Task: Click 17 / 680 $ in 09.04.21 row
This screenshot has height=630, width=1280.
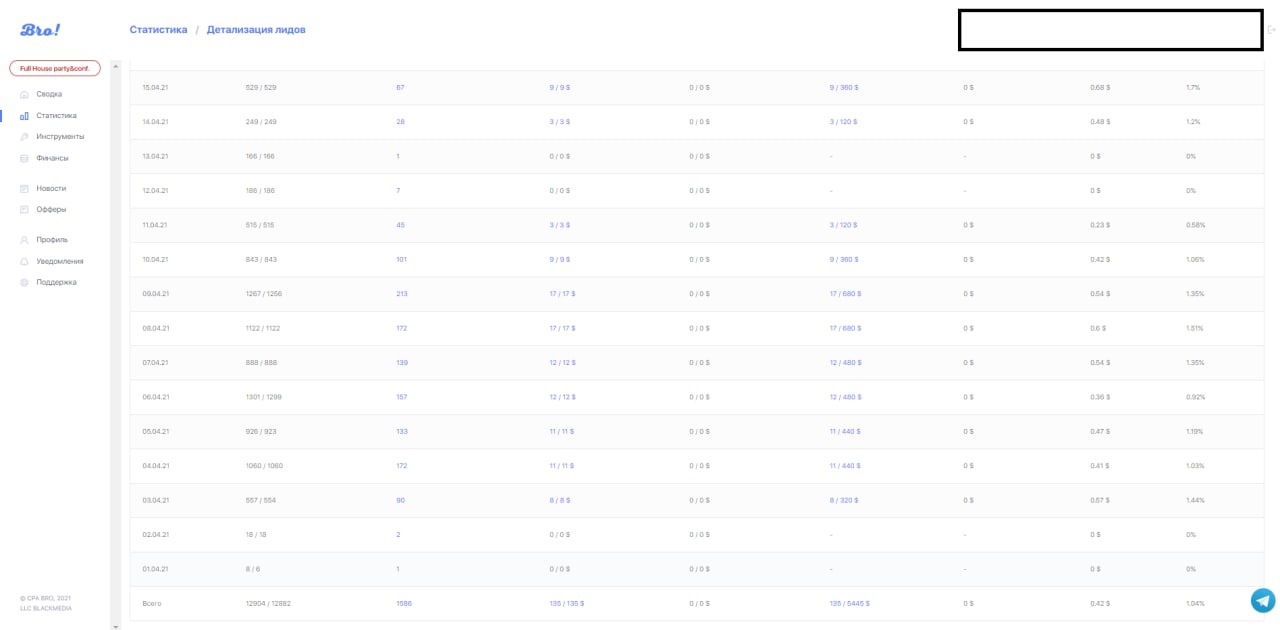Action: pos(846,294)
